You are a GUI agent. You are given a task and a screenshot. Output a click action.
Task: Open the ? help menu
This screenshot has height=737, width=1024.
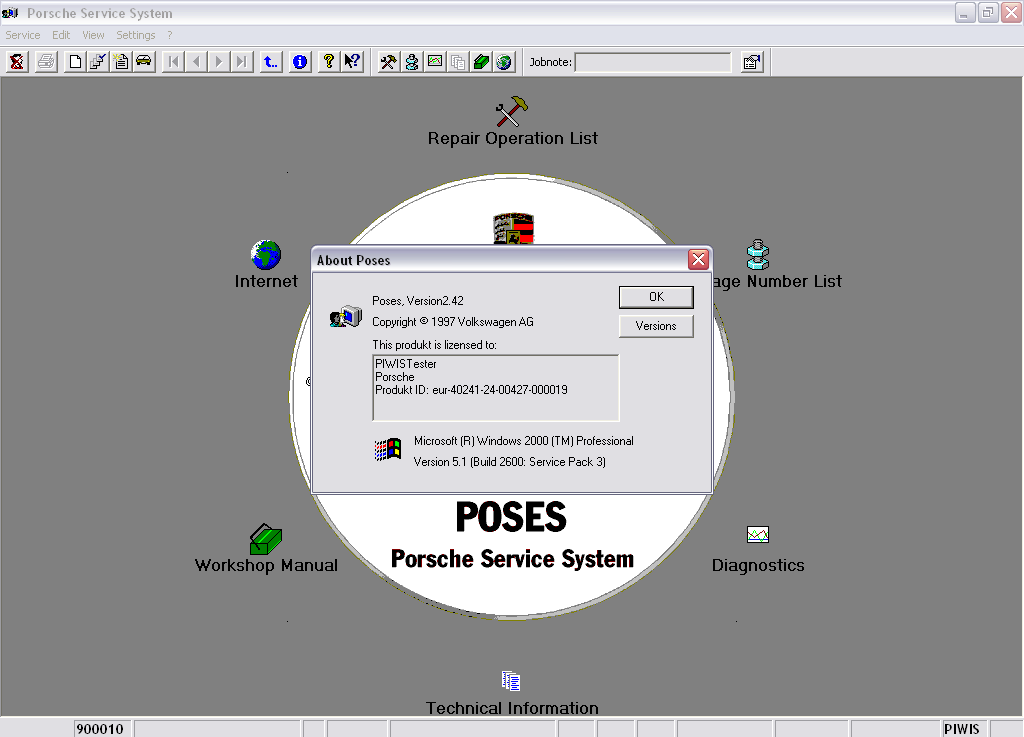(170, 35)
